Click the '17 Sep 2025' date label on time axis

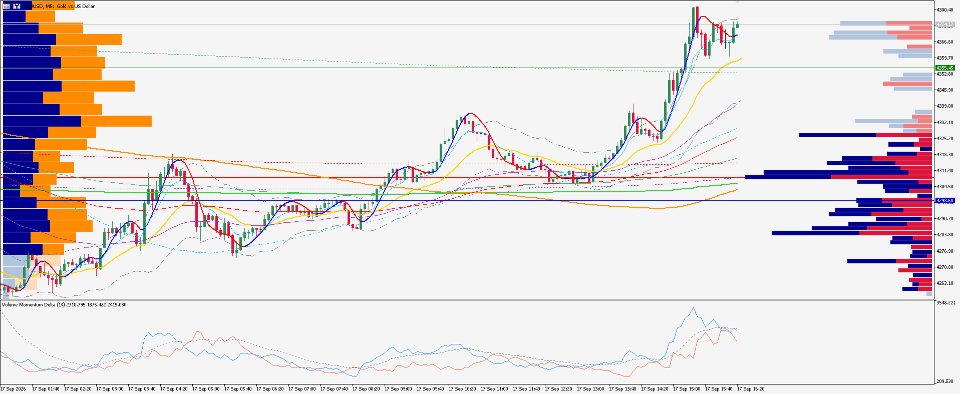tap(12, 388)
